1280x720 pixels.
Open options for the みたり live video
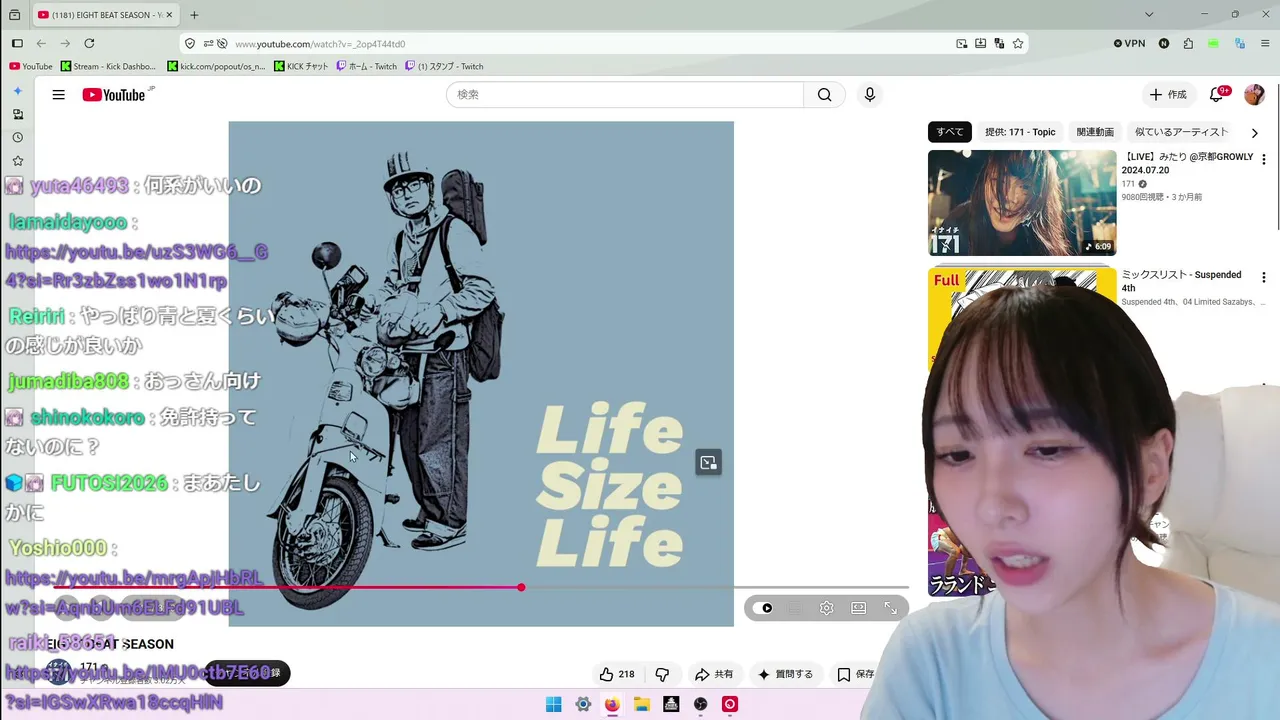tap(1264, 159)
